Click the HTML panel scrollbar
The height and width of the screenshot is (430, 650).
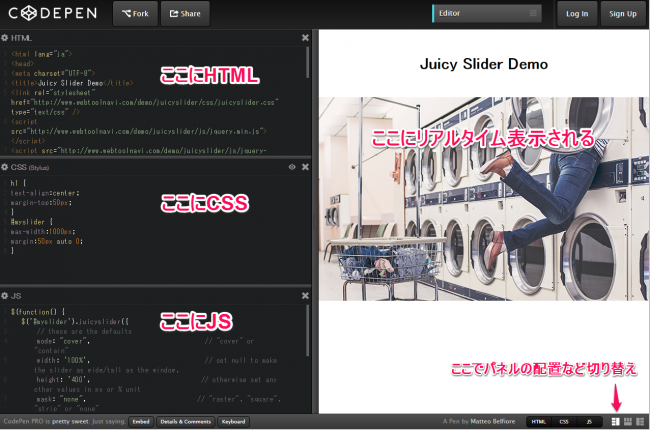pyautogui.click(x=308, y=62)
